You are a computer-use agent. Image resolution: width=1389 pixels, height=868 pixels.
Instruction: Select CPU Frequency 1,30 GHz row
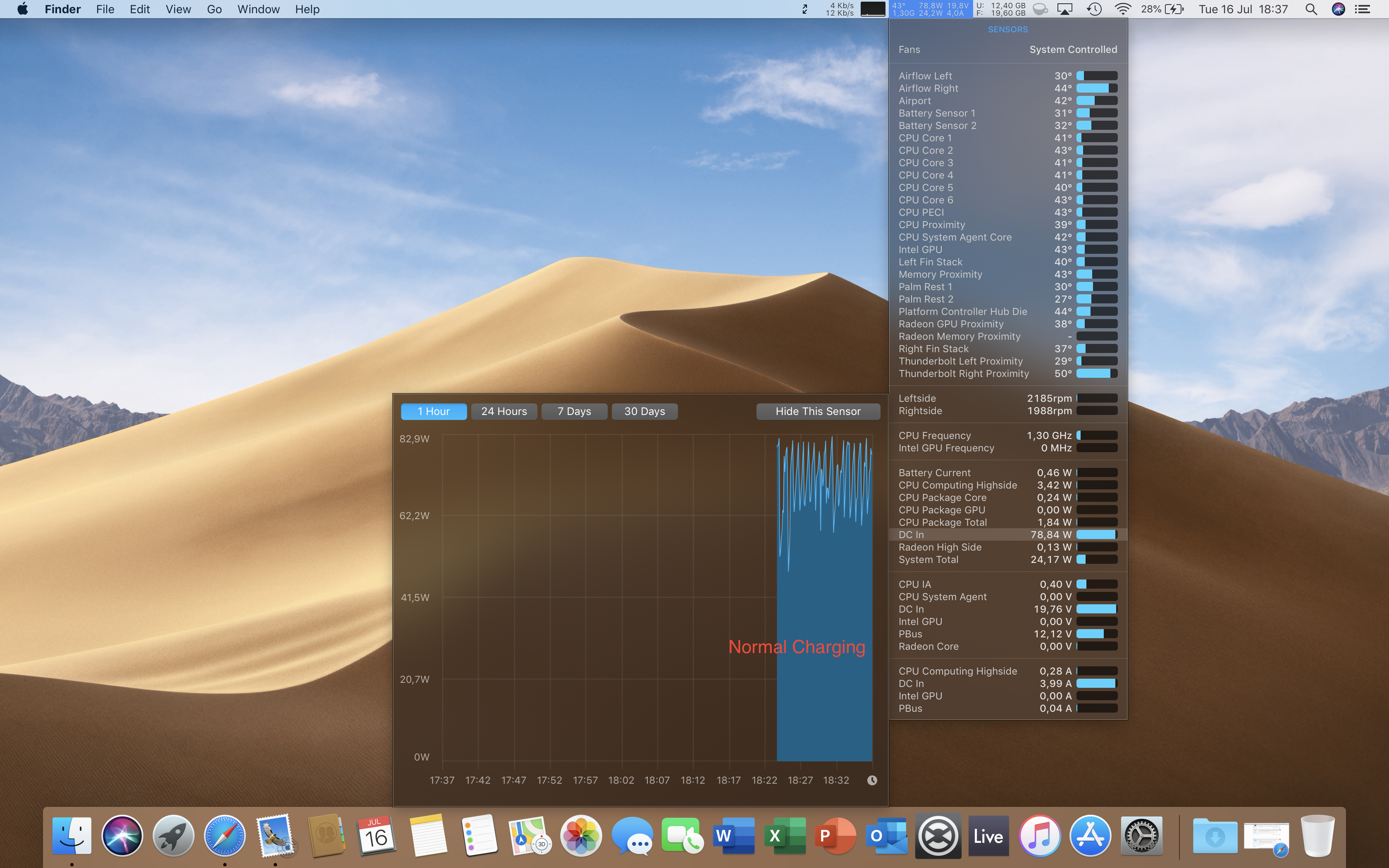(1008, 436)
